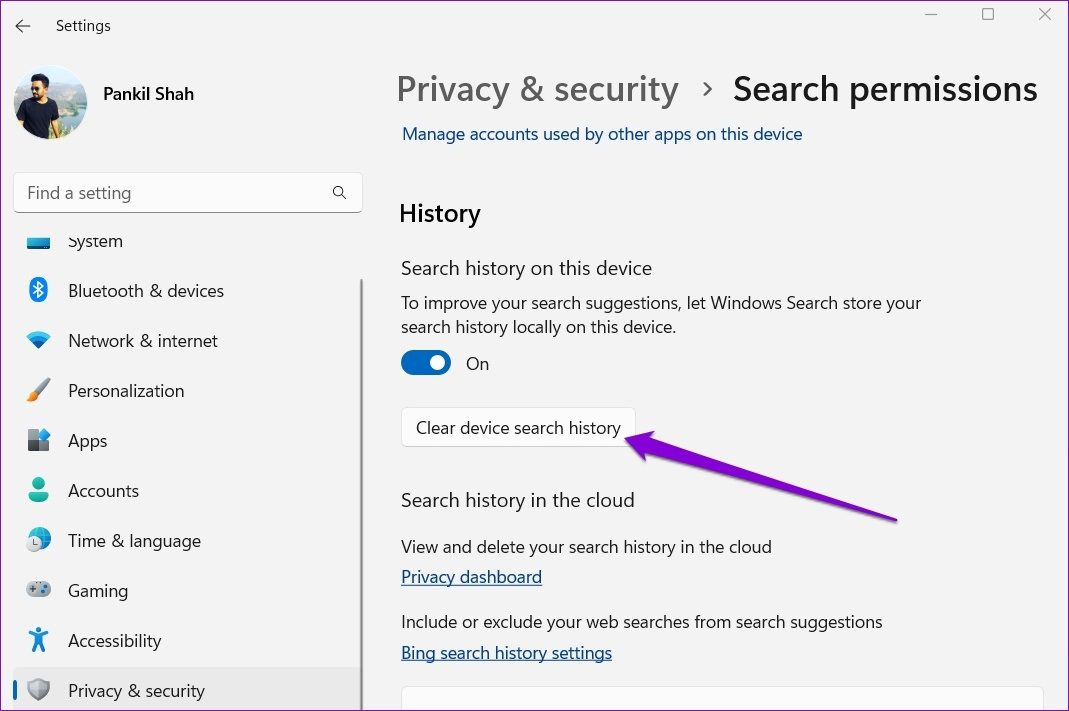Open Bing search history settings link
Screen dimensions: 1069x711
click(506, 653)
